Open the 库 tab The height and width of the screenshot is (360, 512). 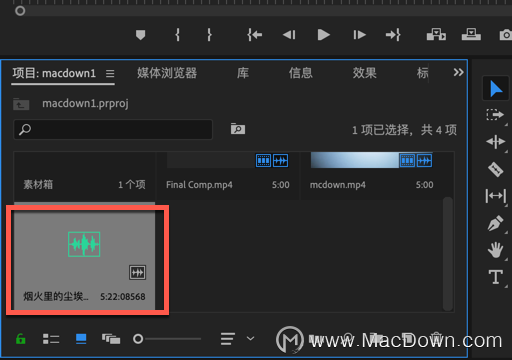243,73
